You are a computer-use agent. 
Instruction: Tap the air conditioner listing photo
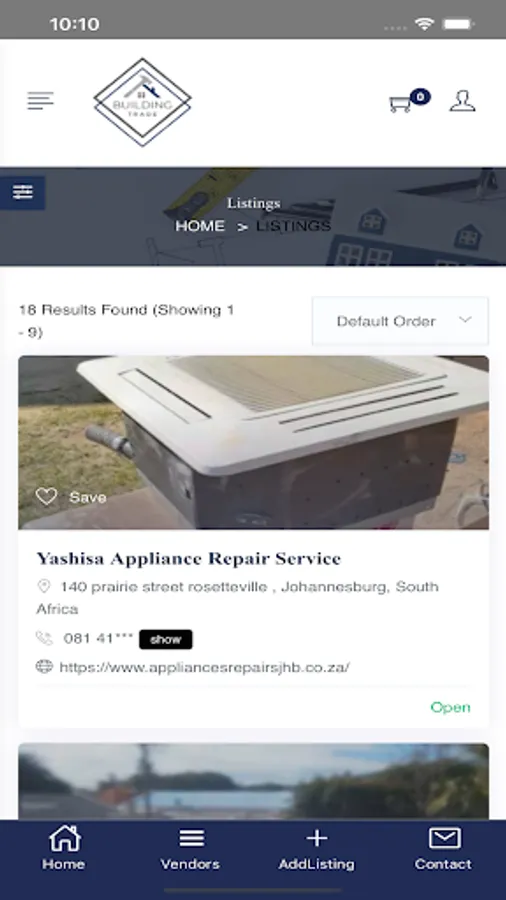[254, 442]
